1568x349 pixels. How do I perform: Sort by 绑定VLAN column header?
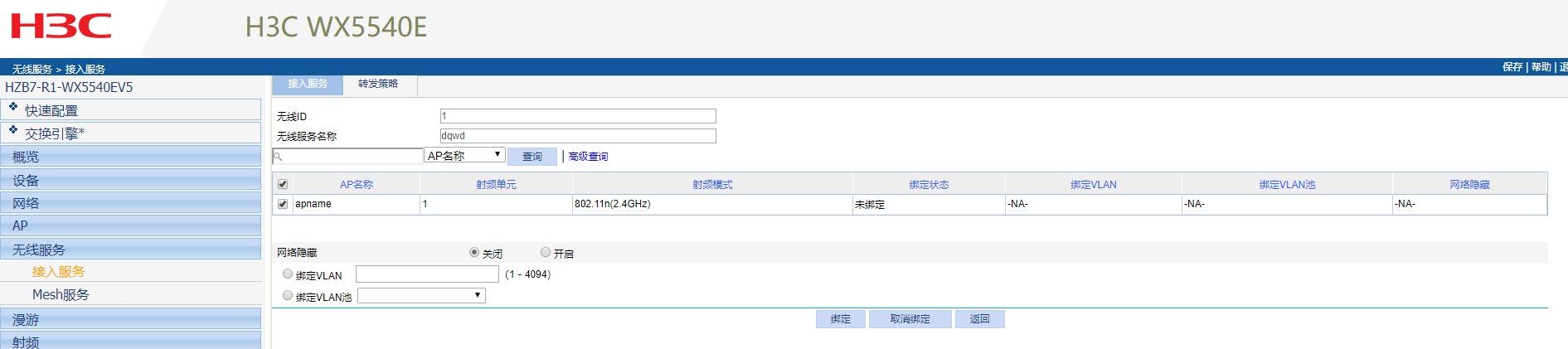1093,184
